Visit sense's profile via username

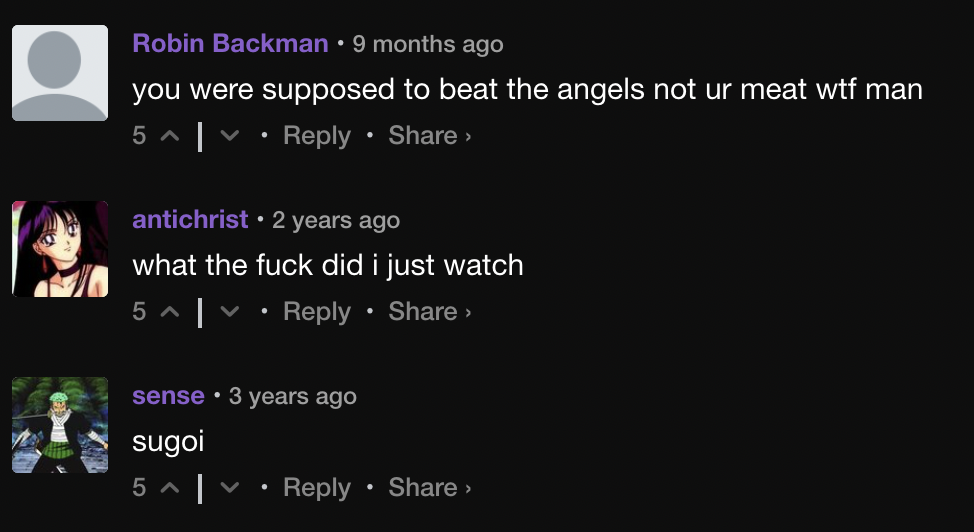(168, 396)
